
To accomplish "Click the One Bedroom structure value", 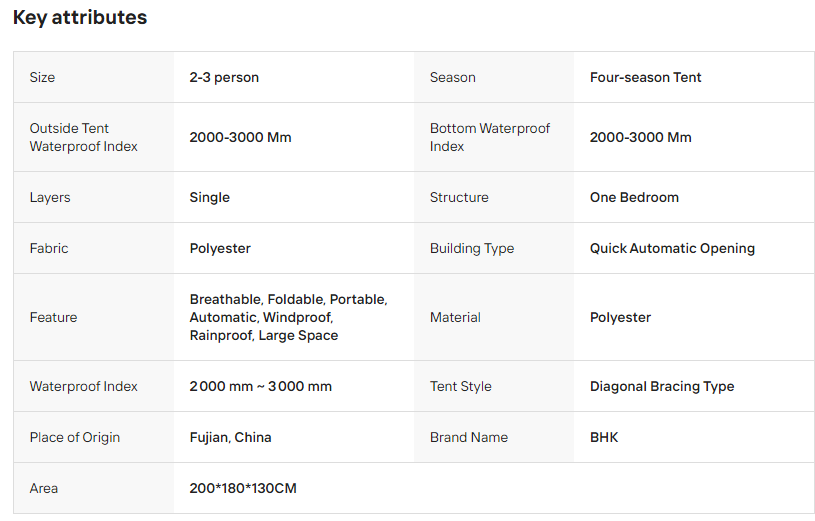I will click(634, 198).
